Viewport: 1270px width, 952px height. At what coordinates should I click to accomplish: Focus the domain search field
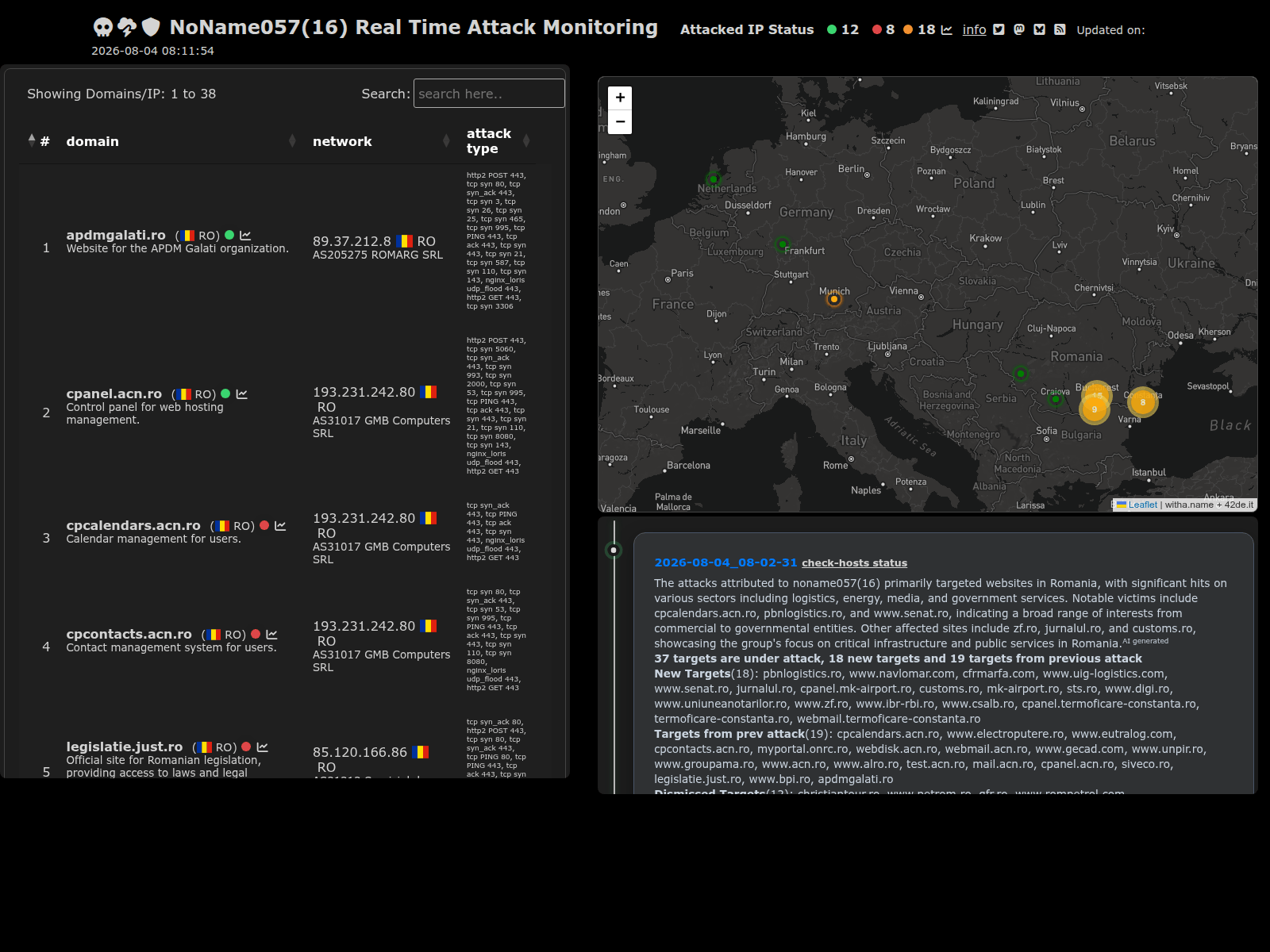coord(489,94)
